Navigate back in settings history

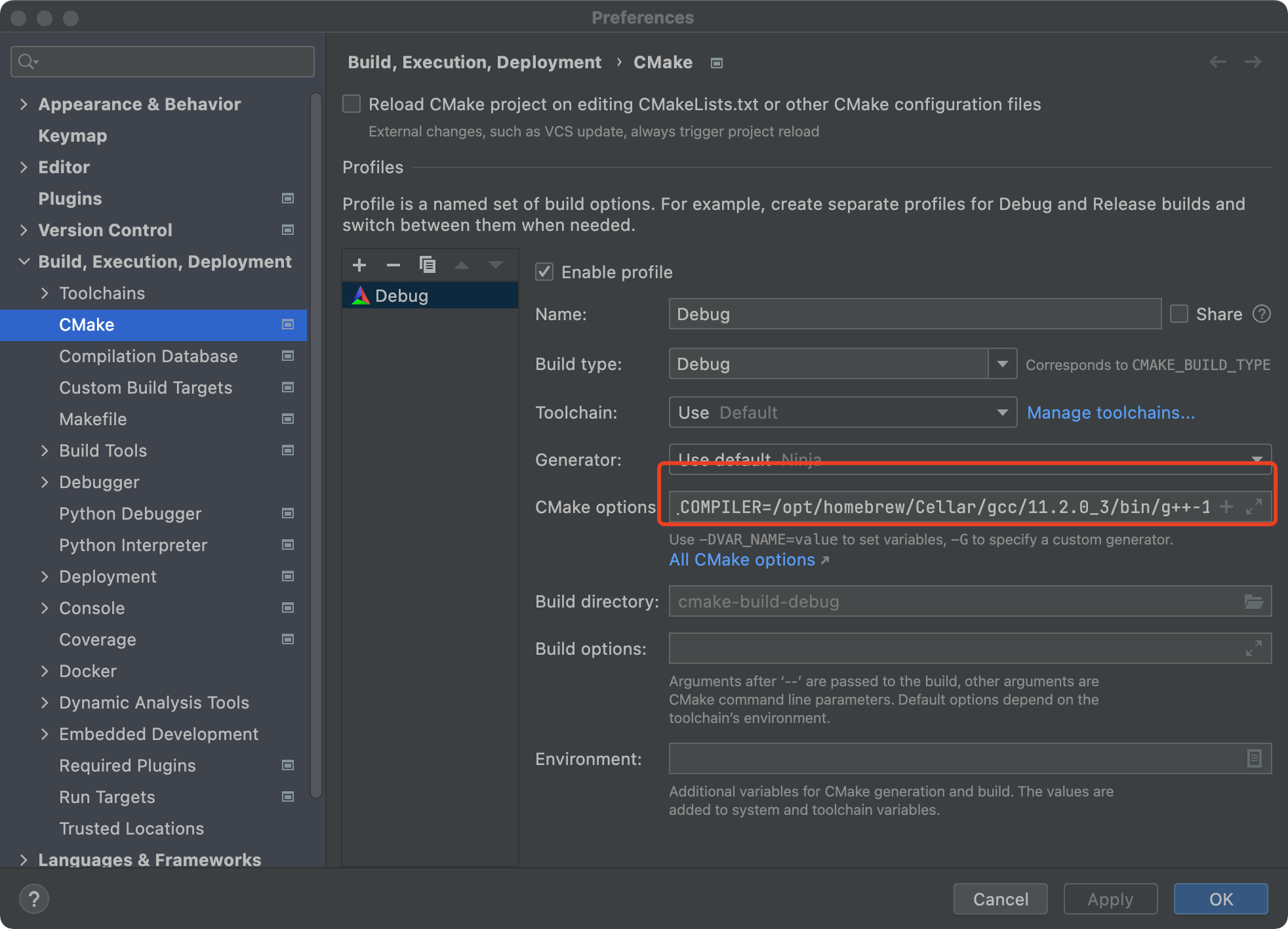pyautogui.click(x=1218, y=61)
